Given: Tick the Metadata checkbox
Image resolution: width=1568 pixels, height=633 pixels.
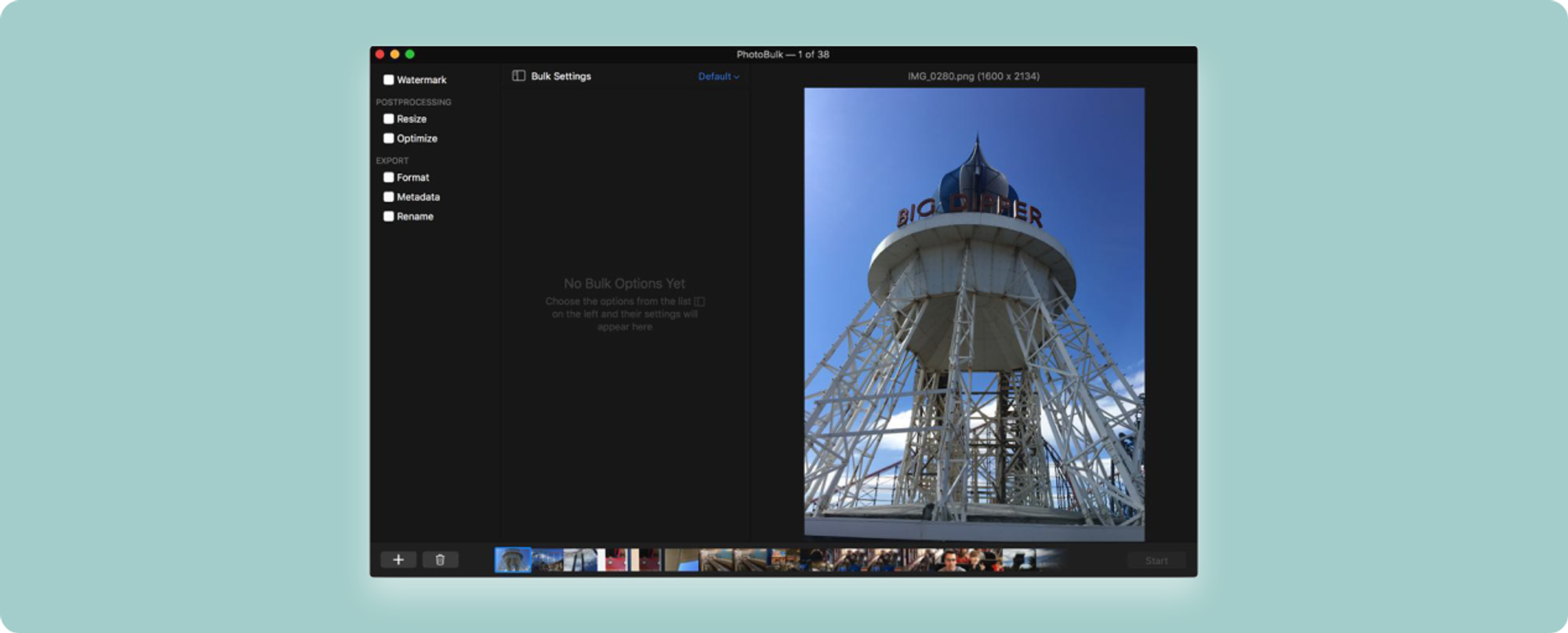Looking at the screenshot, I should coord(388,197).
